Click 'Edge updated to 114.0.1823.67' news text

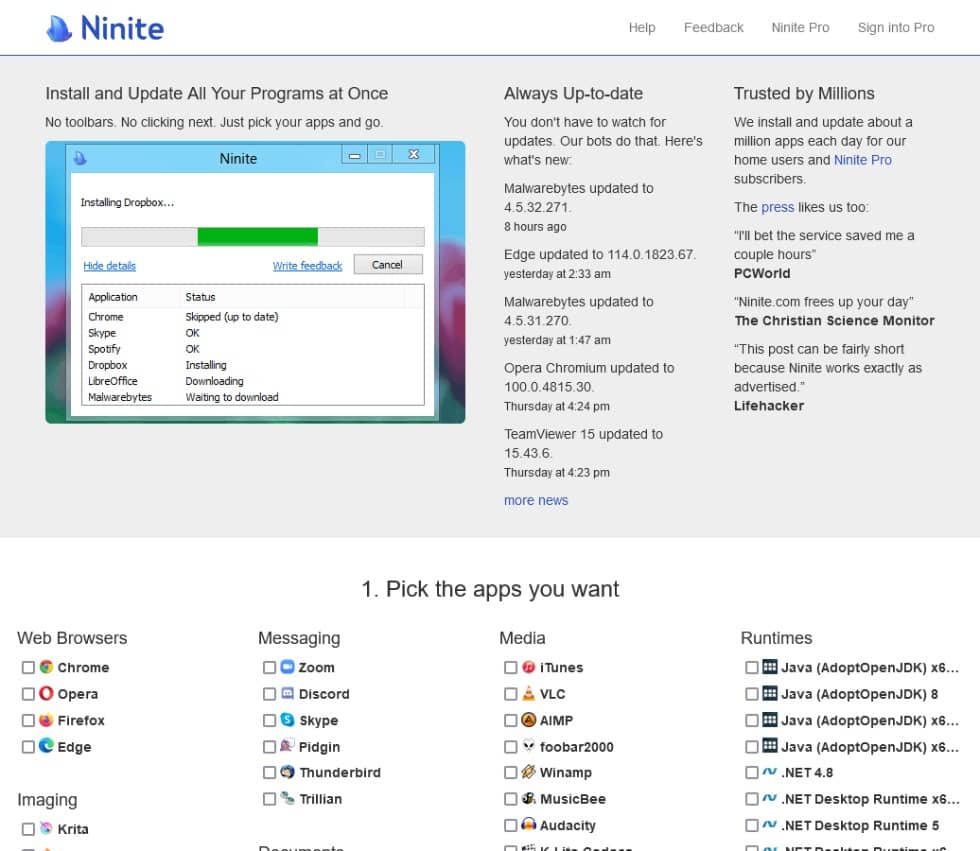pos(600,254)
